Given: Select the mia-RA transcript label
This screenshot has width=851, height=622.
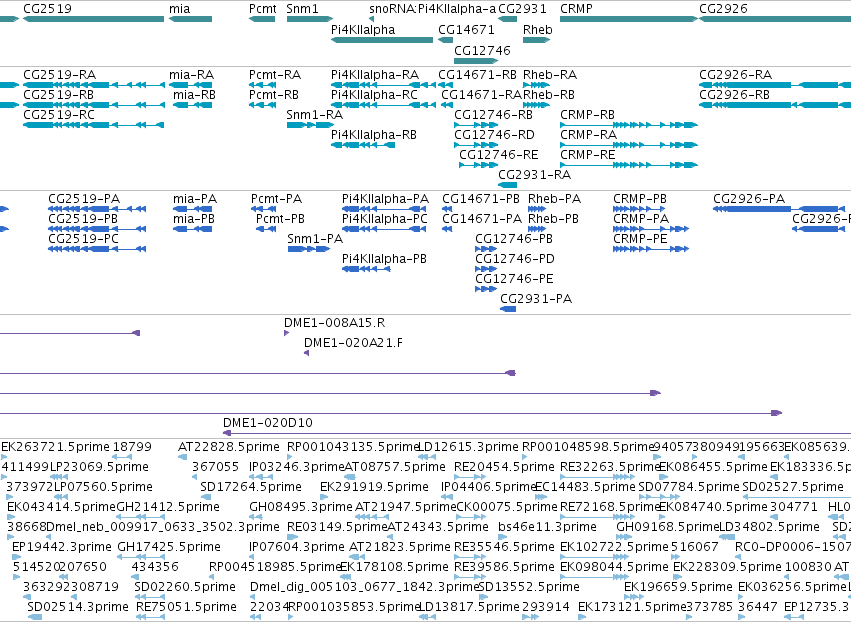Looking at the screenshot, I should [x=192, y=74].
